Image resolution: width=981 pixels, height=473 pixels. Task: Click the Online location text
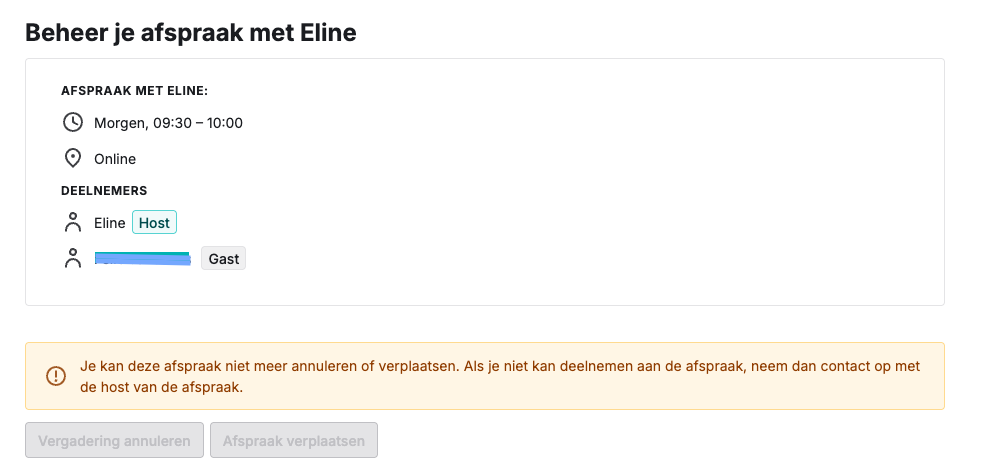coord(115,159)
